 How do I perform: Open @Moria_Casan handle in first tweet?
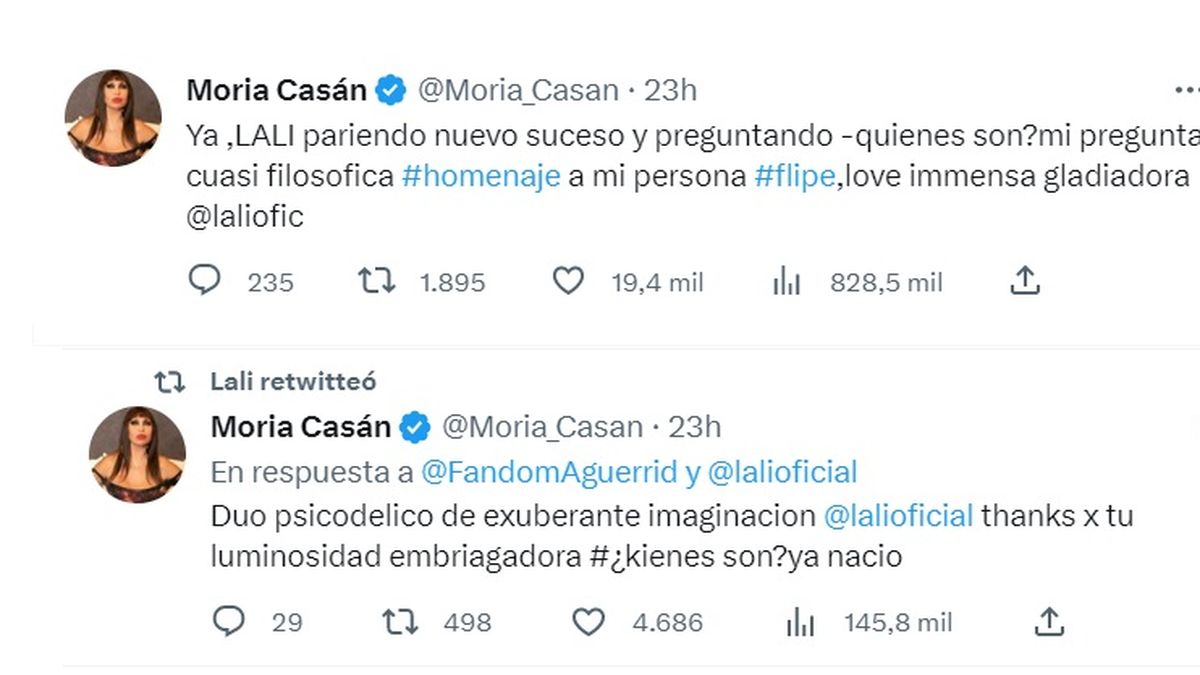tap(517, 90)
